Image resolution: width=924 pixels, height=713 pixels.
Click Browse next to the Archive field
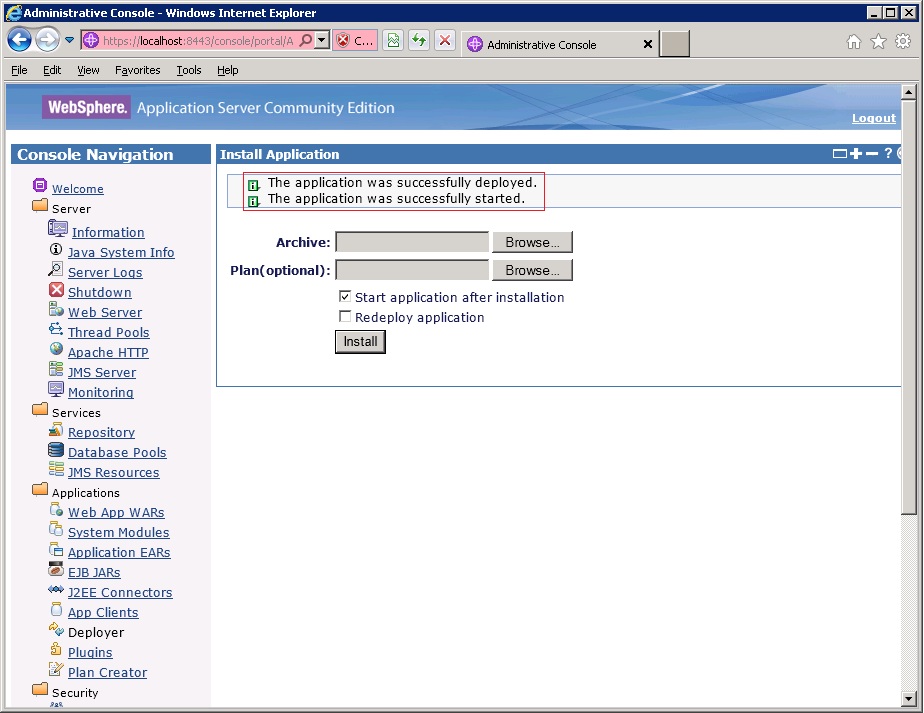[532, 242]
